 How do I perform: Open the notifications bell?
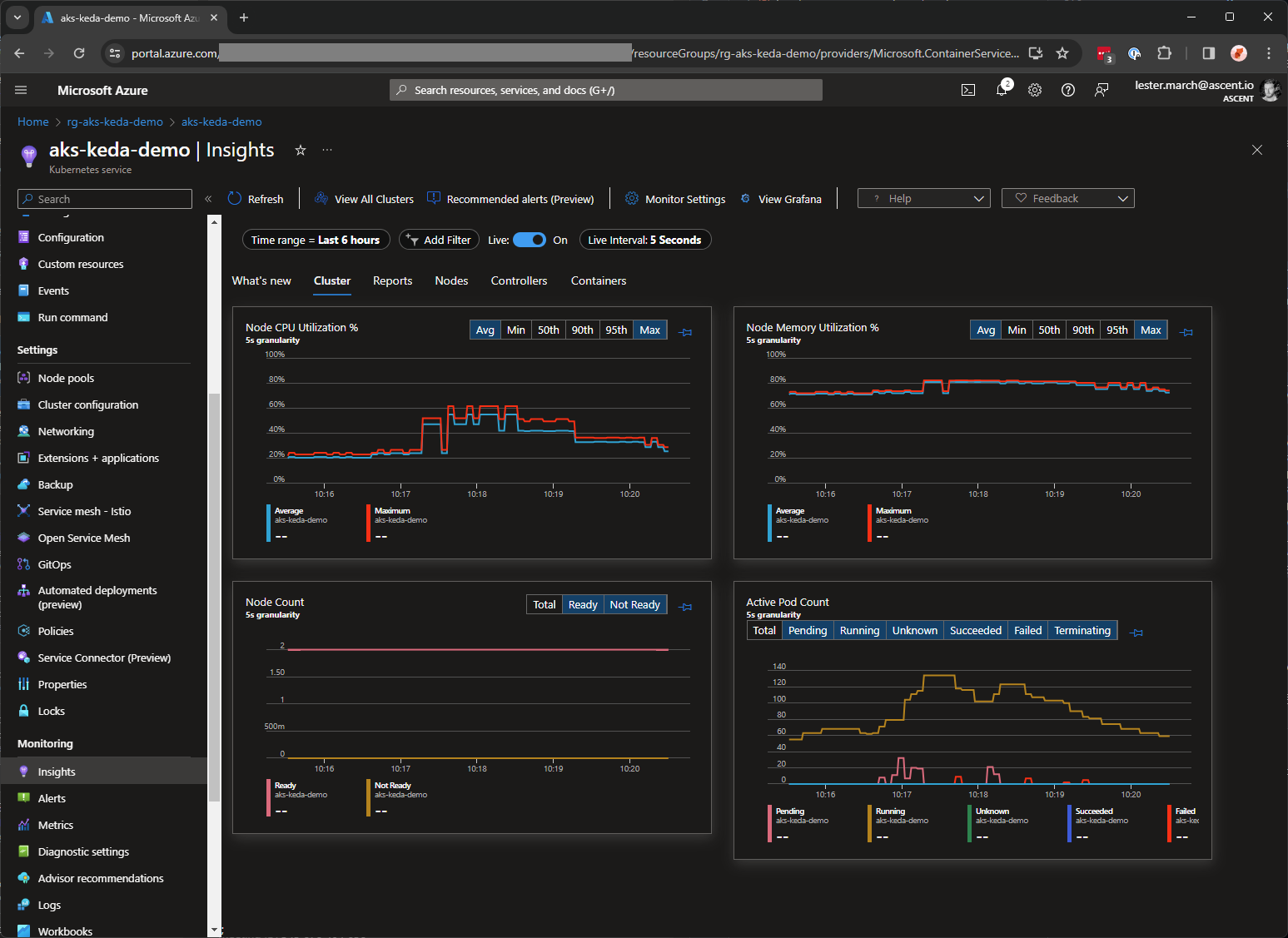tap(1002, 90)
